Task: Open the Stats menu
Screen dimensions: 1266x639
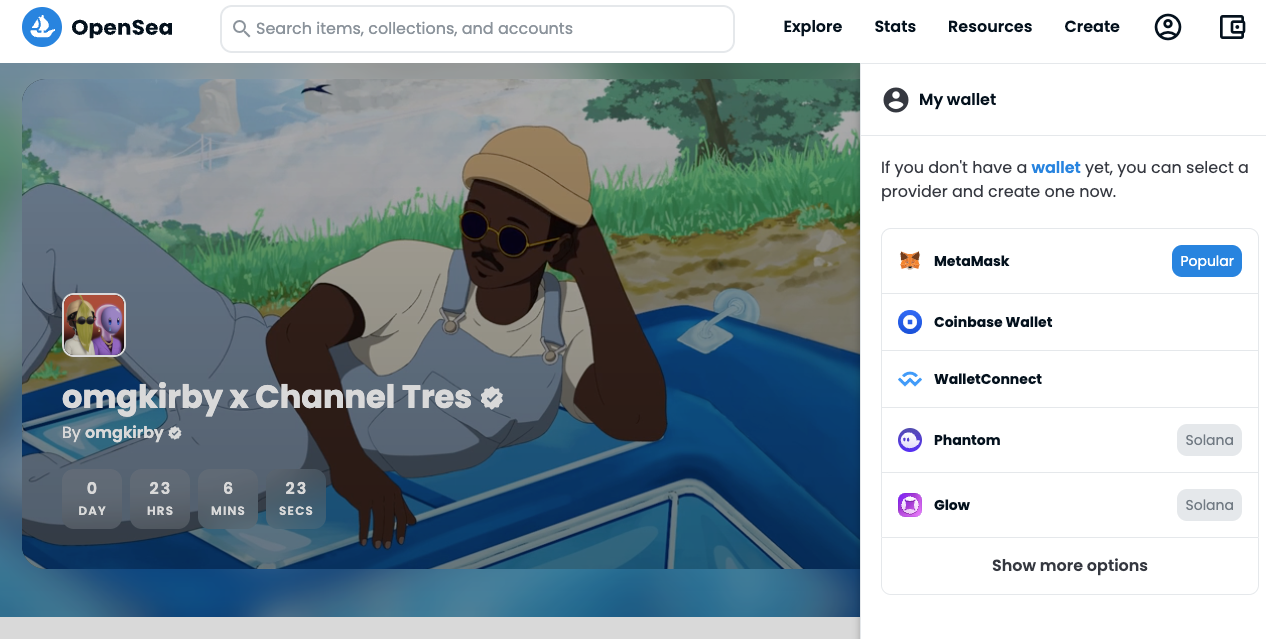Action: click(894, 27)
